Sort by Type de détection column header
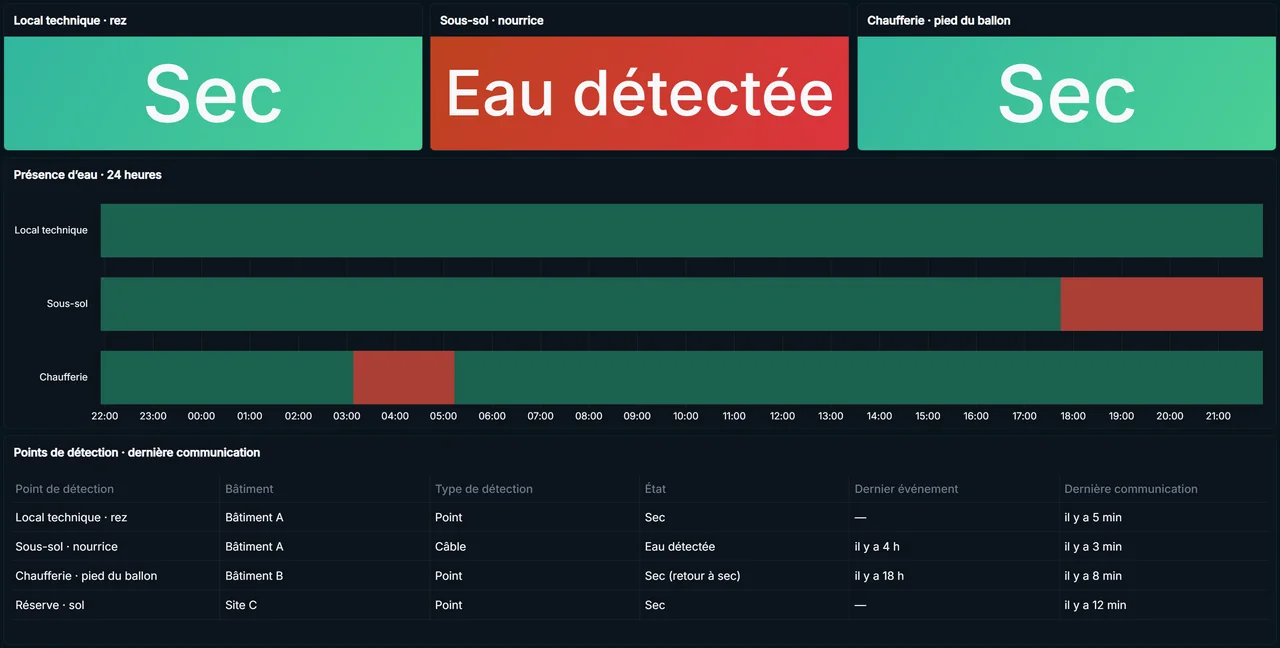Image resolution: width=1280 pixels, height=648 pixels. pos(484,489)
